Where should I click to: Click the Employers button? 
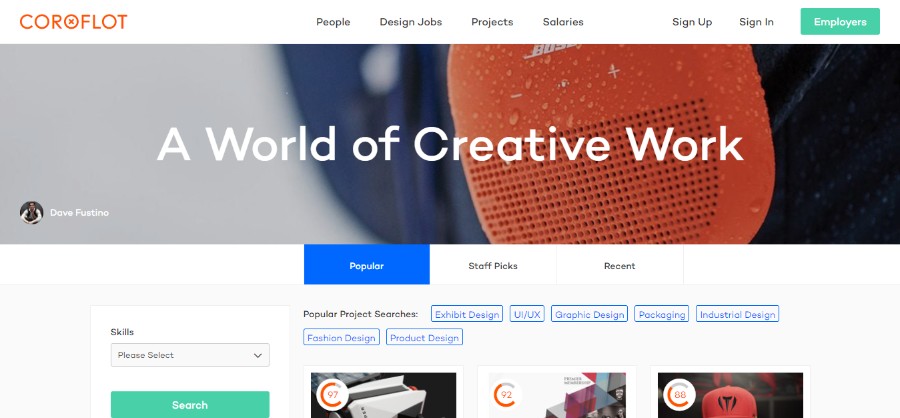point(840,22)
